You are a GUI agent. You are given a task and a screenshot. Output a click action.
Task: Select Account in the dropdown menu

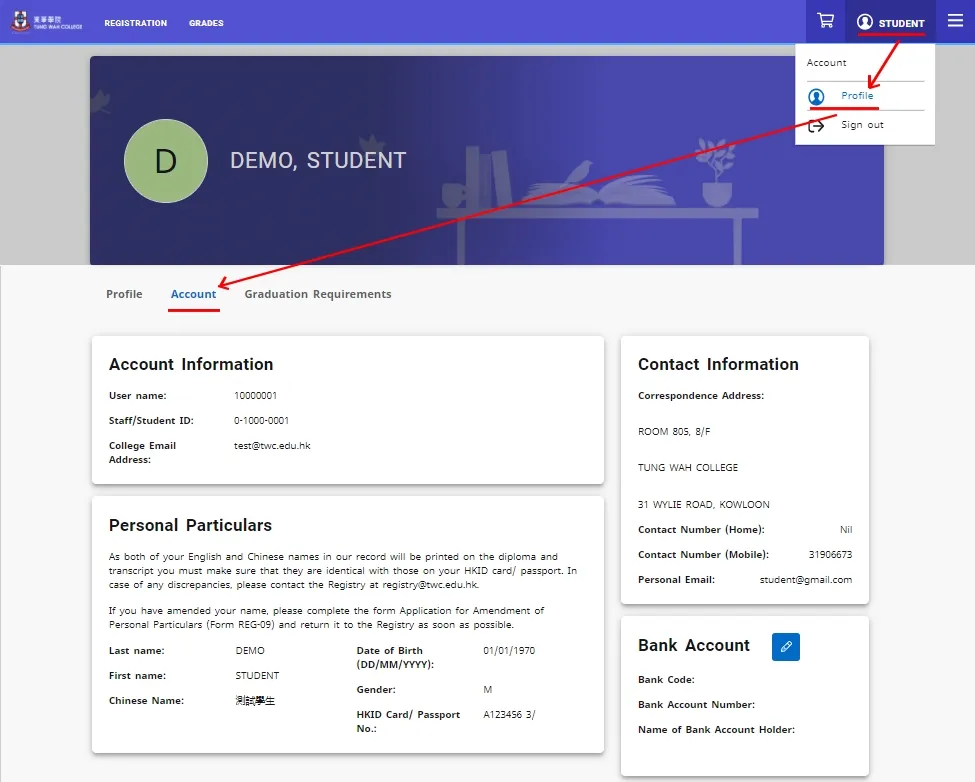tap(826, 62)
